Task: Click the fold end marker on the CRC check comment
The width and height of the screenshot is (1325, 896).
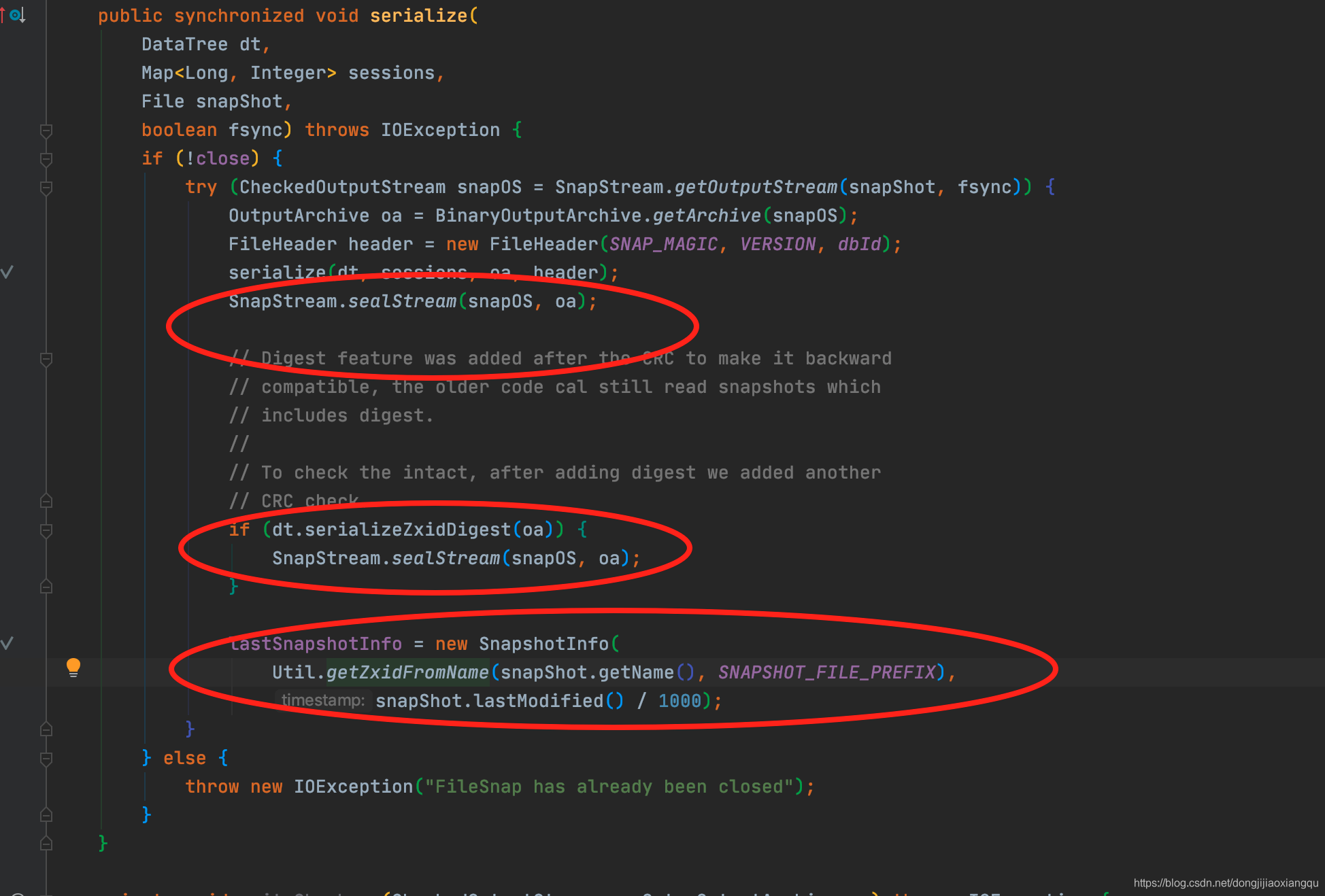Action: click(x=46, y=501)
